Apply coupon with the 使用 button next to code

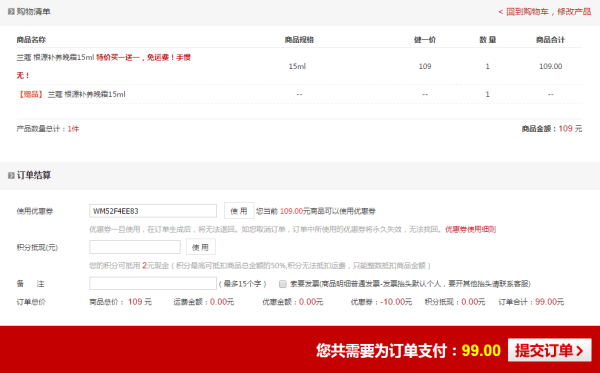point(239,211)
